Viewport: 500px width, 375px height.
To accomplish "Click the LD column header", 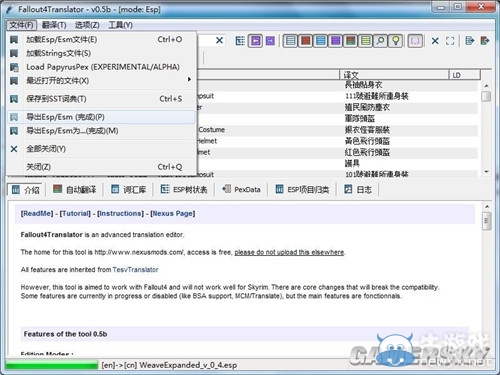I will click(465, 75).
